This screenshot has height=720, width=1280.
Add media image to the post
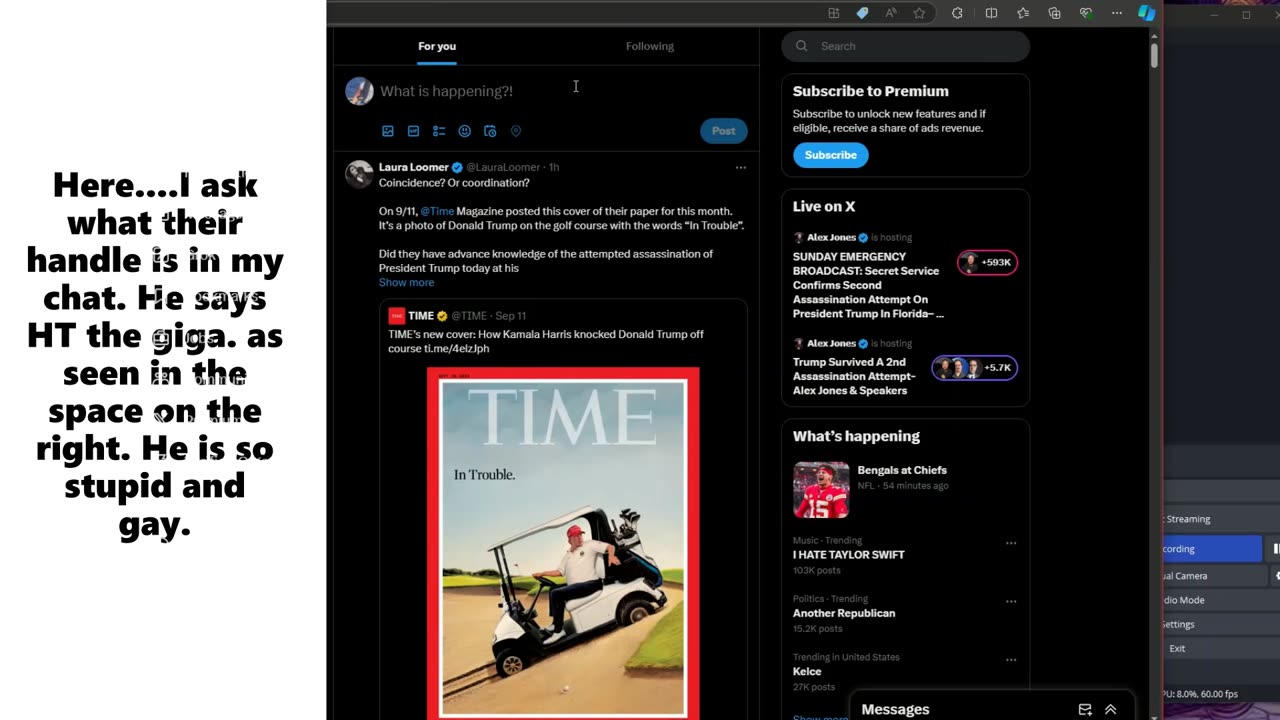[x=388, y=131]
